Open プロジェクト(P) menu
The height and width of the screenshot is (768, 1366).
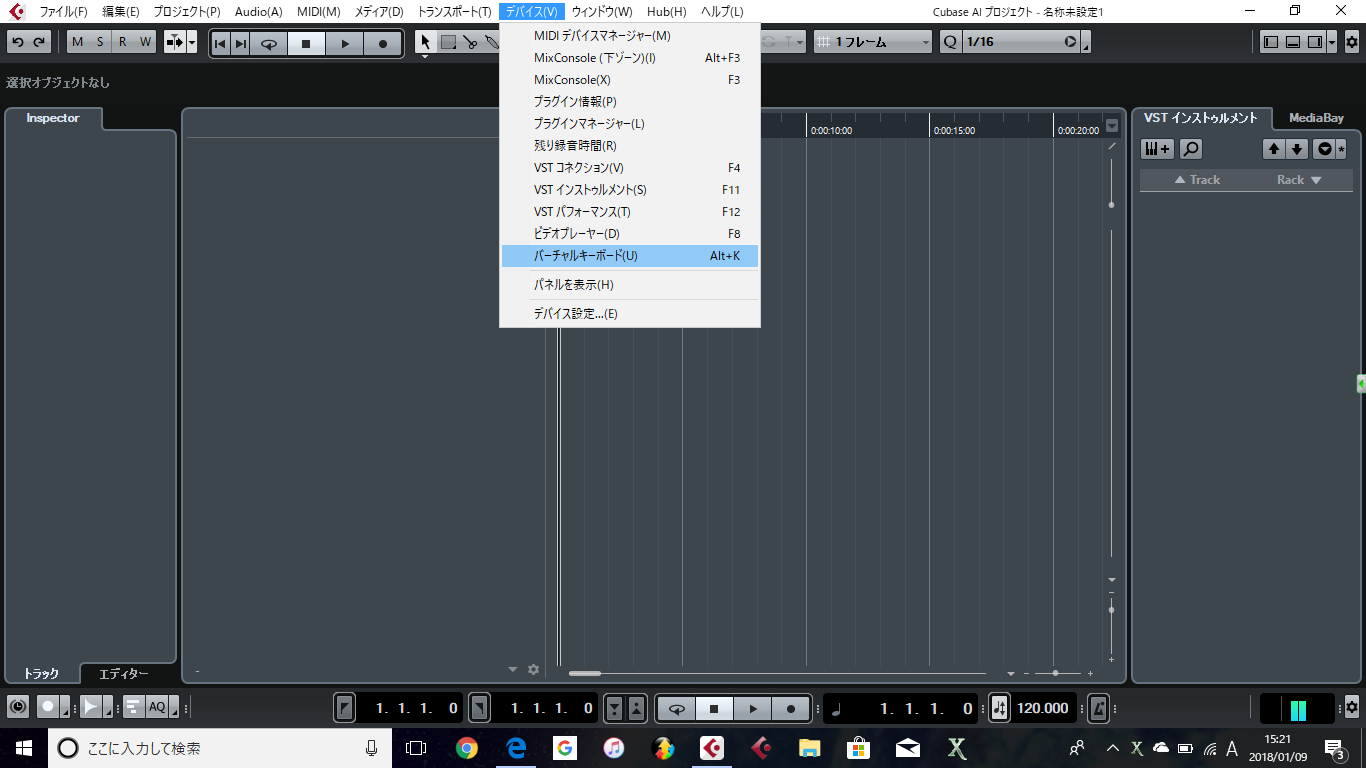point(187,11)
